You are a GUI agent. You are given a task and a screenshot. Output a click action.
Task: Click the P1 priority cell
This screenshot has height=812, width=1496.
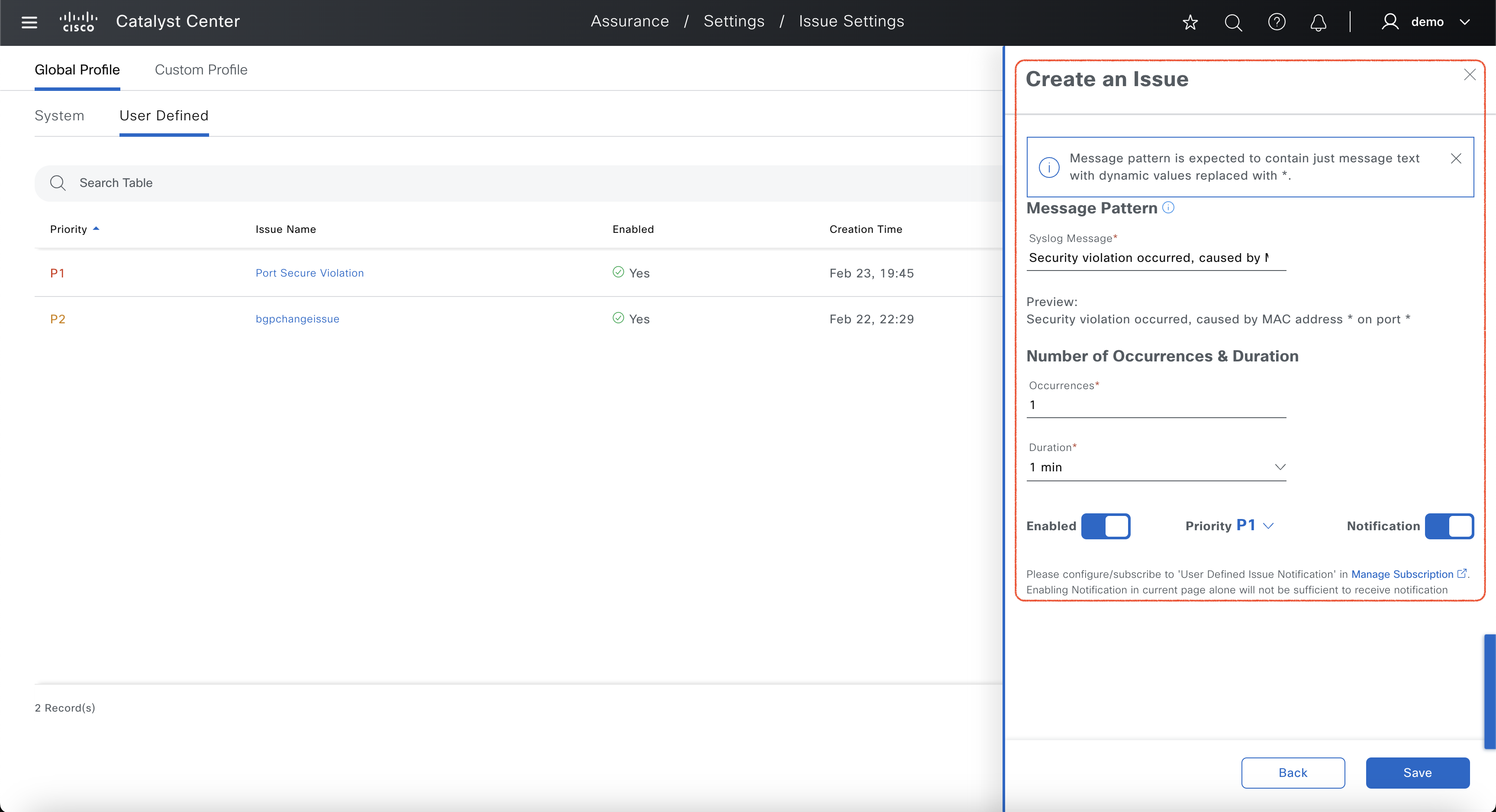pyautogui.click(x=57, y=273)
